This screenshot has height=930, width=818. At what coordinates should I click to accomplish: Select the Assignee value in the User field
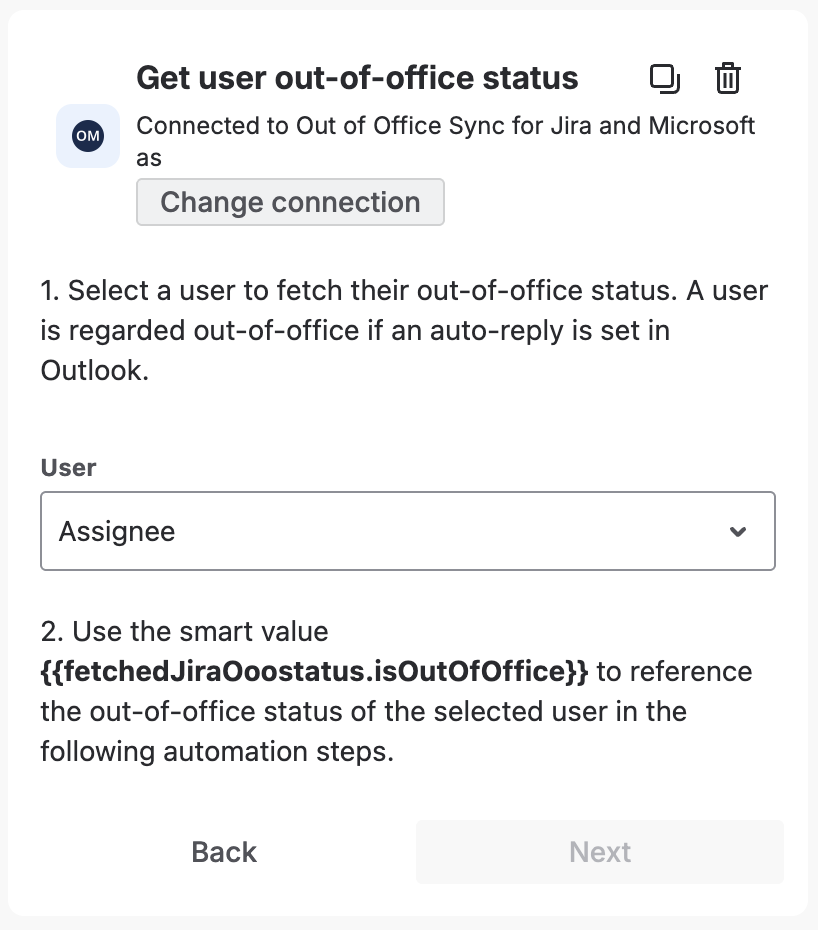tap(117, 531)
